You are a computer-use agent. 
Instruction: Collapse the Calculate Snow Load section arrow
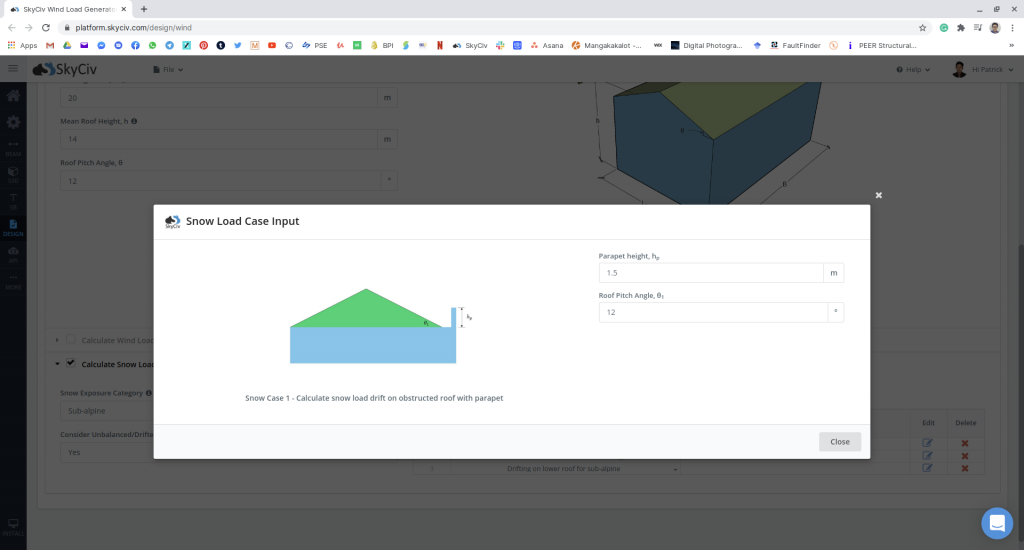pyautogui.click(x=57, y=364)
